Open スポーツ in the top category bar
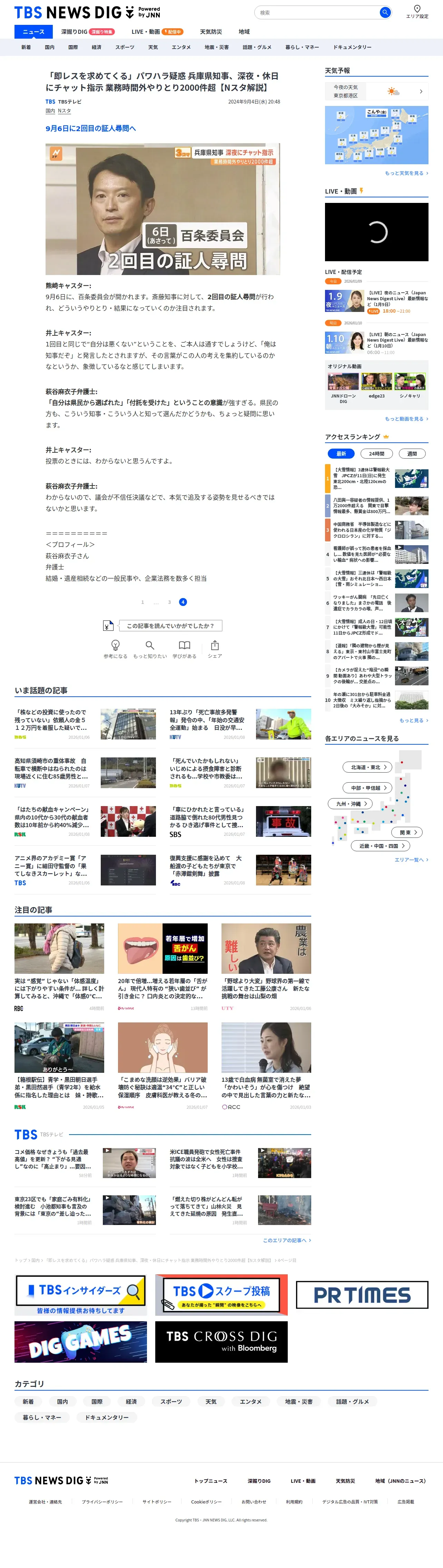This screenshot has width=443, height=1568. (x=125, y=47)
